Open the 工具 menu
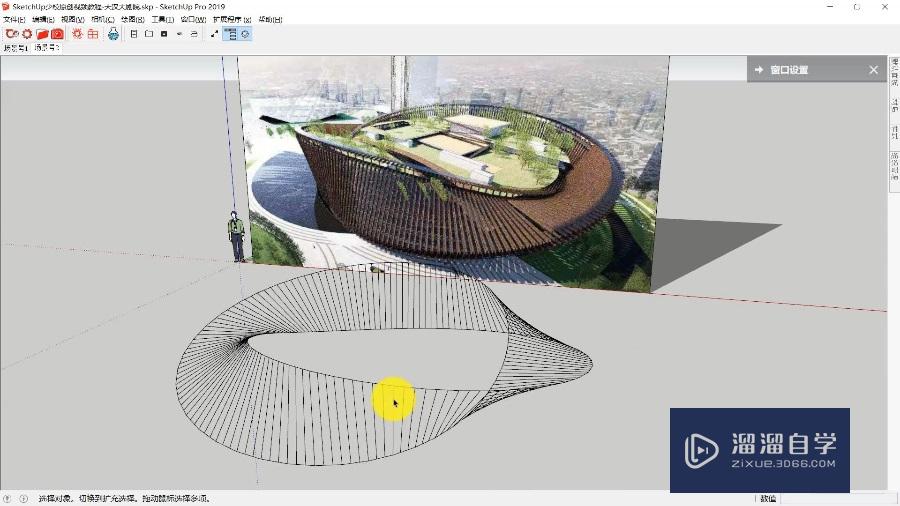 pos(162,19)
